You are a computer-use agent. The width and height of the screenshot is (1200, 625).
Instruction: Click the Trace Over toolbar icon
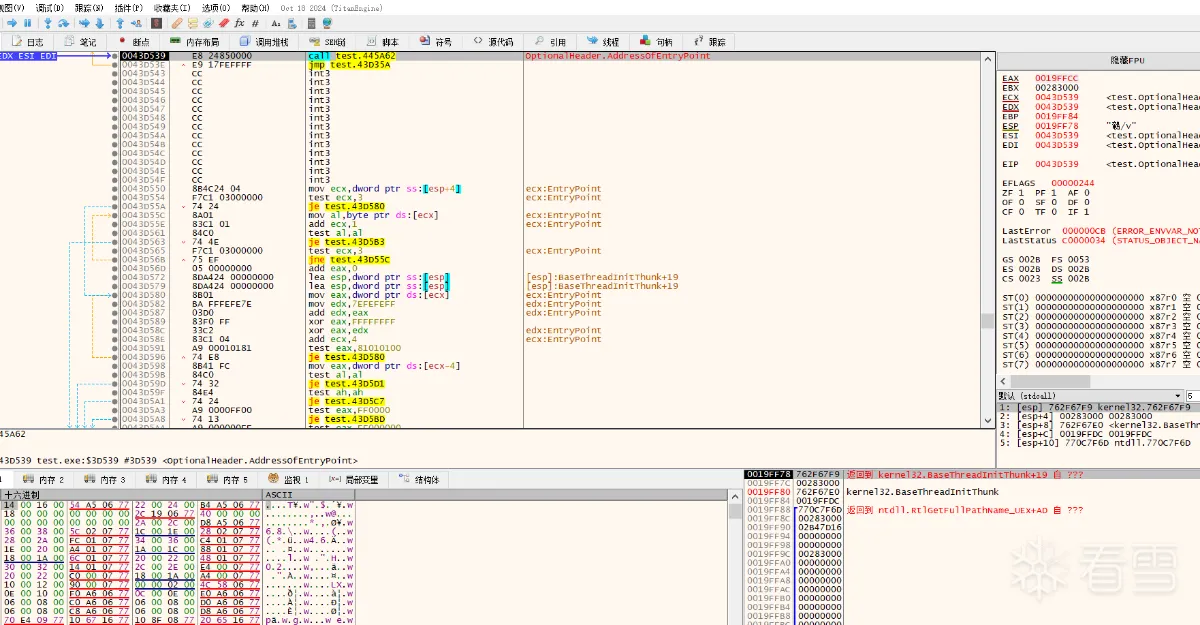(100, 23)
